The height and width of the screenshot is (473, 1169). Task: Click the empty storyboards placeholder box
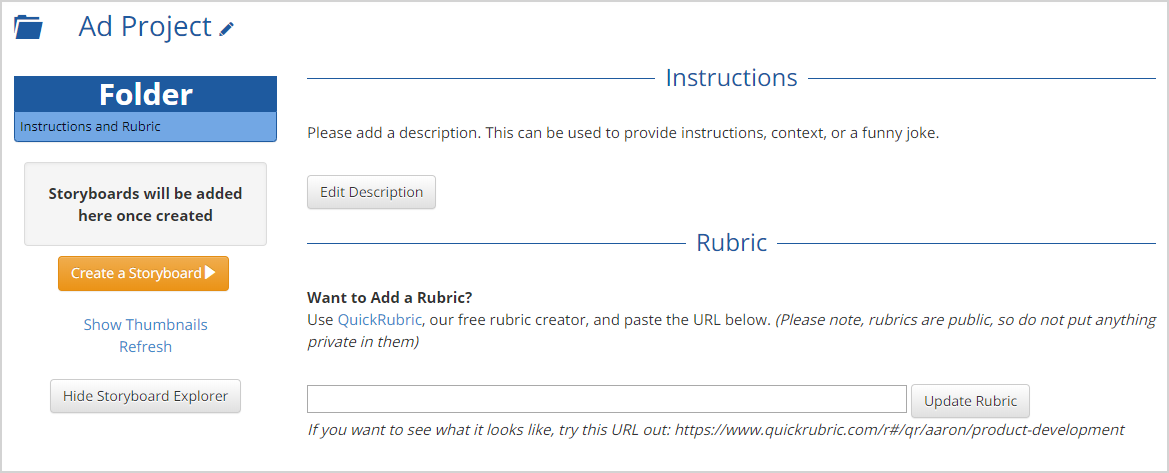click(145, 204)
